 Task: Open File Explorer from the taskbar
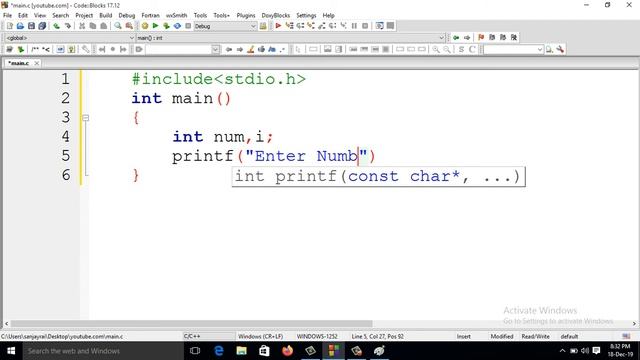242,351
